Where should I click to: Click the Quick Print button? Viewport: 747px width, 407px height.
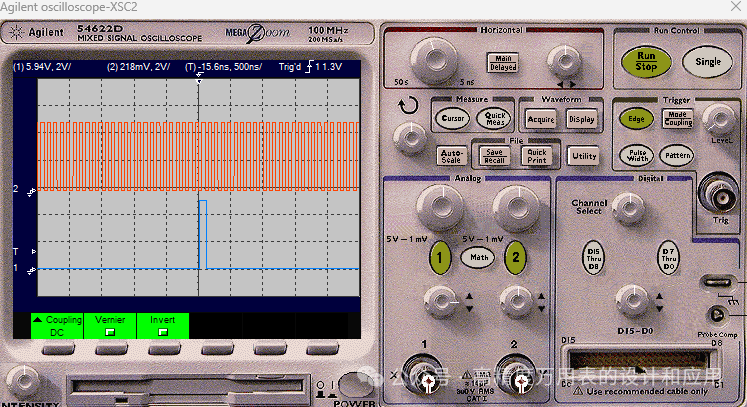point(537,156)
